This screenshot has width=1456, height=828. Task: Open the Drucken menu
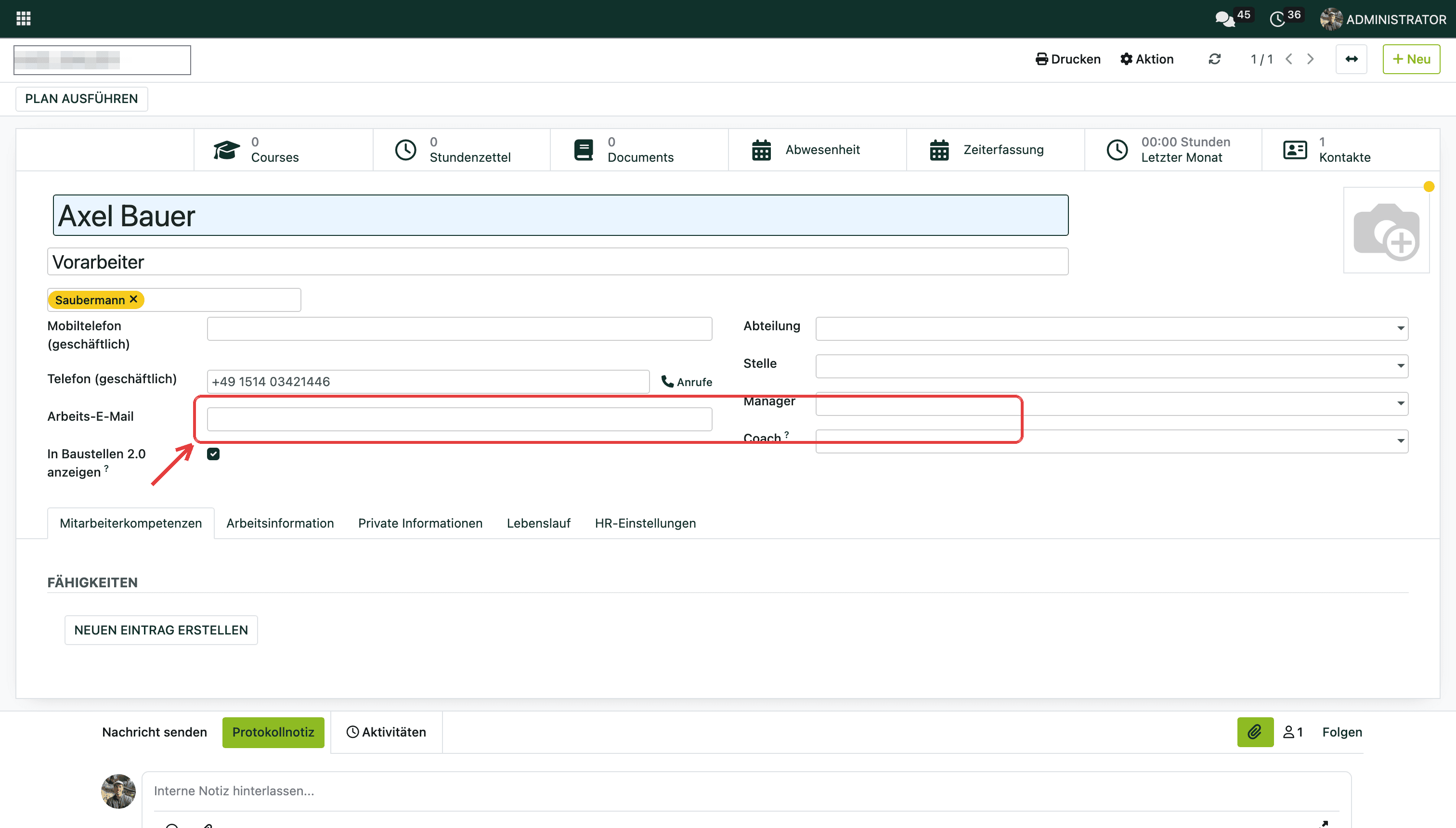[x=1067, y=59]
